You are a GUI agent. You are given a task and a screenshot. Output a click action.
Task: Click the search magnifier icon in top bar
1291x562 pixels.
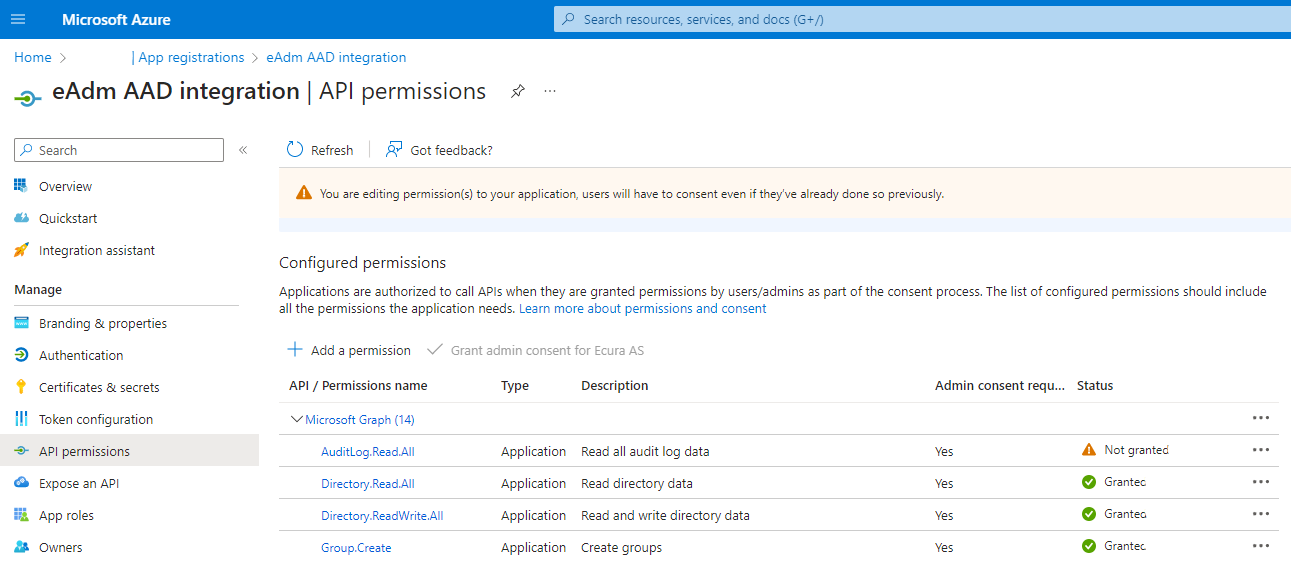570,19
